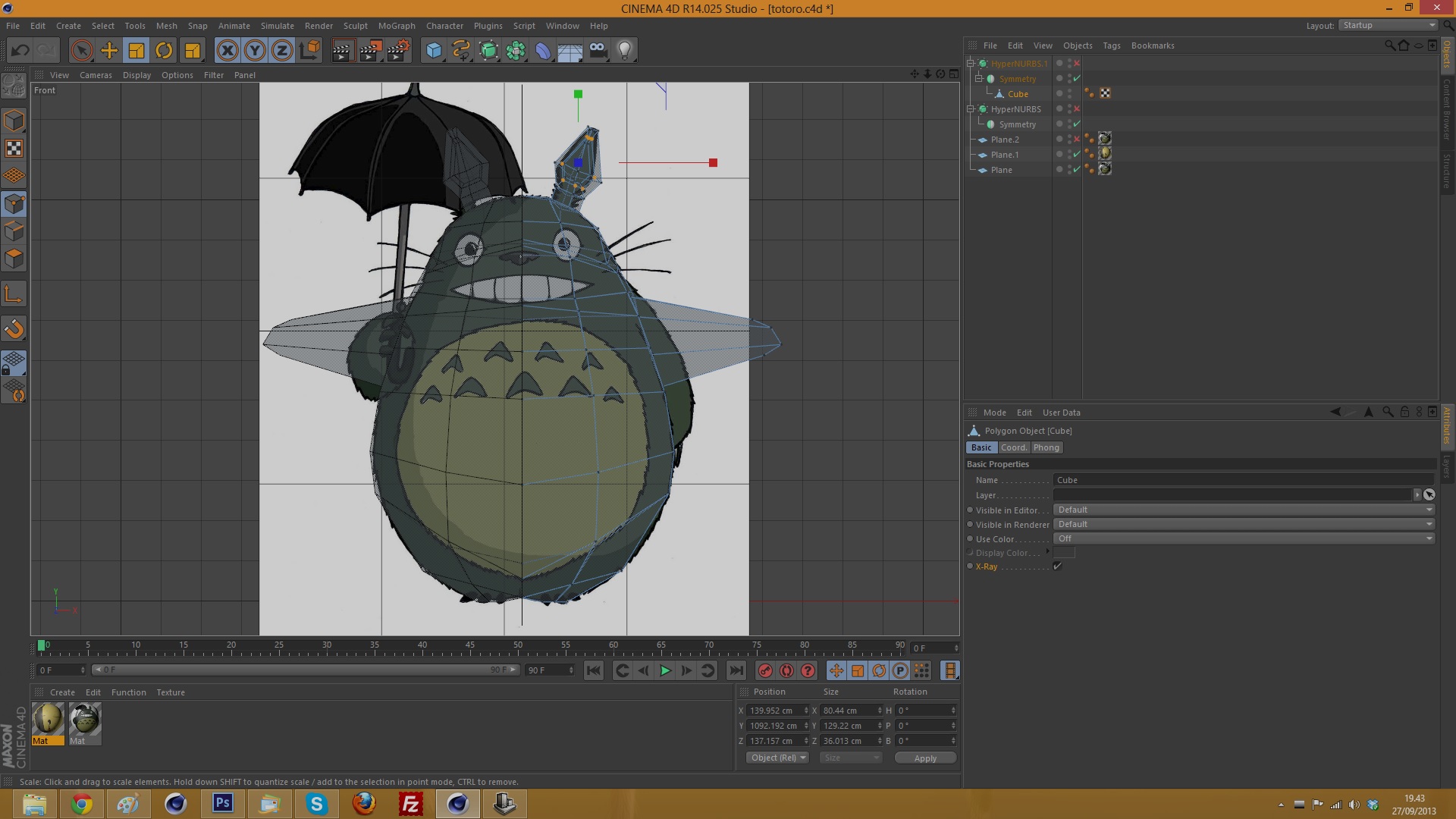Click the Apply button in coordinates

pos(925,758)
